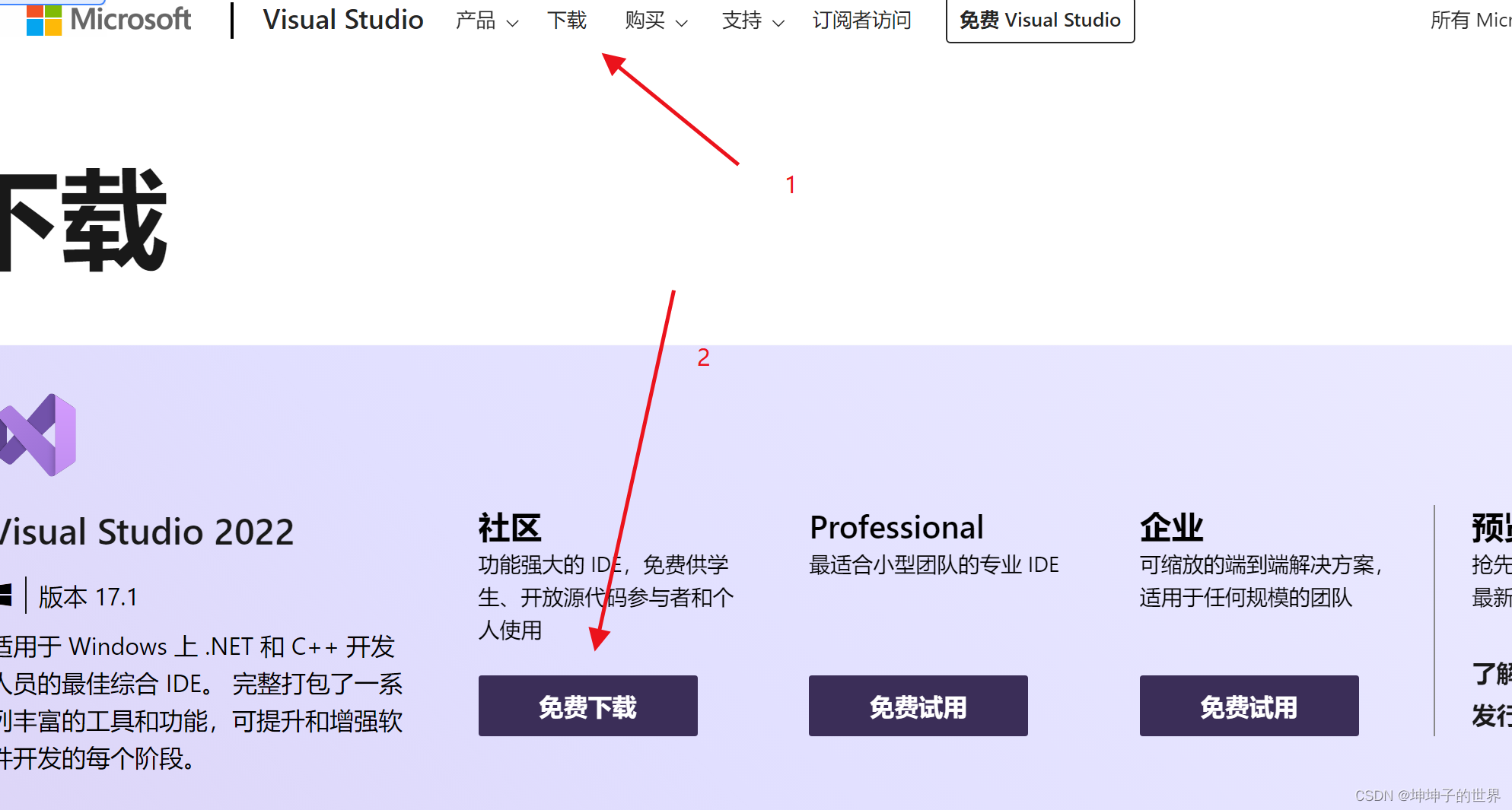Click the Microsoft logo icon

click(43, 20)
